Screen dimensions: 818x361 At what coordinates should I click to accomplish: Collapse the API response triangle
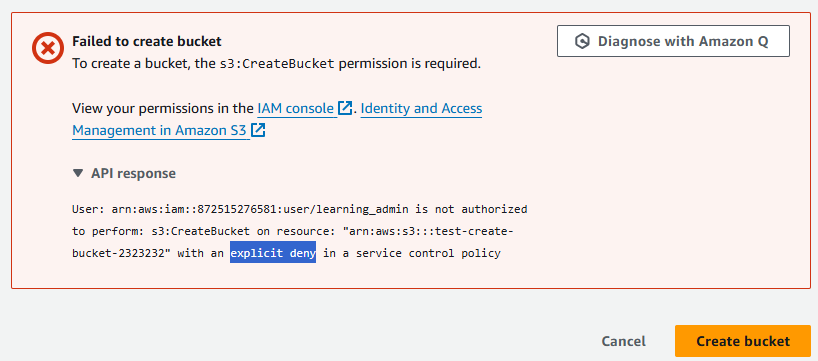tap(78, 173)
